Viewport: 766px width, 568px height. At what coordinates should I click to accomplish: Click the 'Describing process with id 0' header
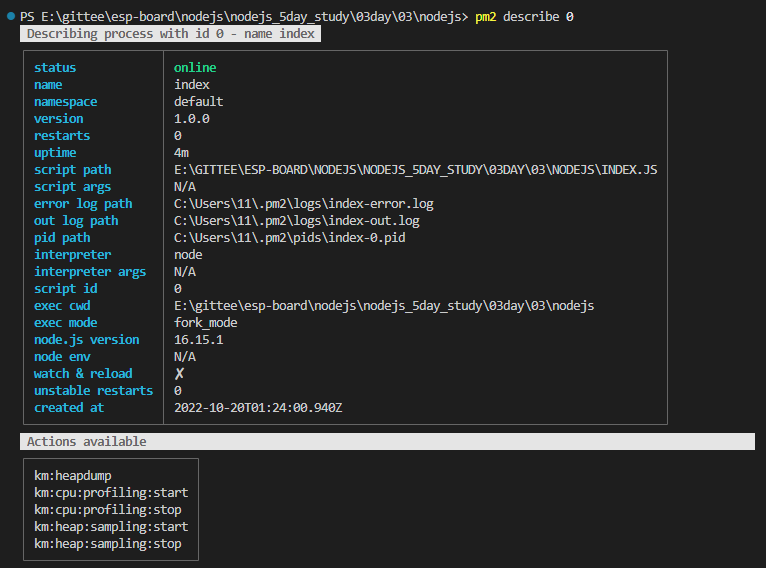click(170, 34)
